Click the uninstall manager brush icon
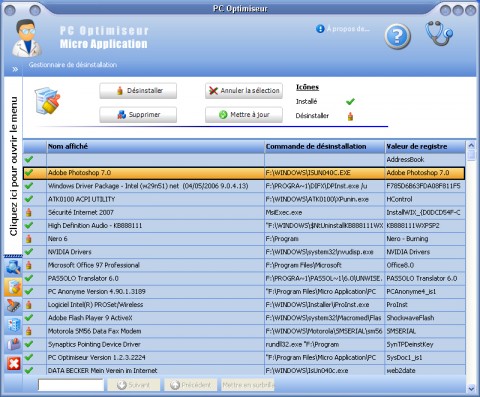This screenshot has height=397, width=480. [47, 101]
